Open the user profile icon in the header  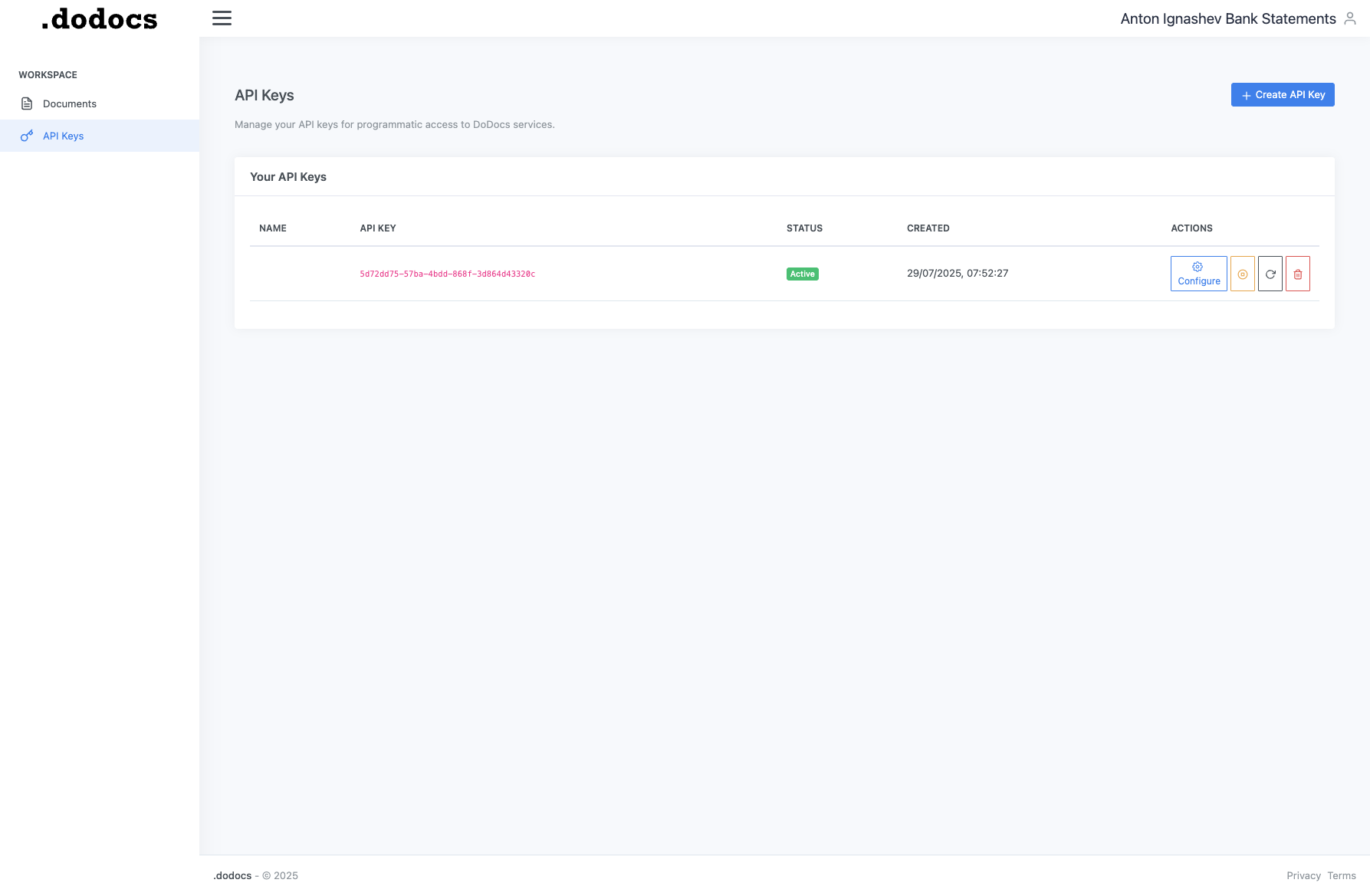1349,18
